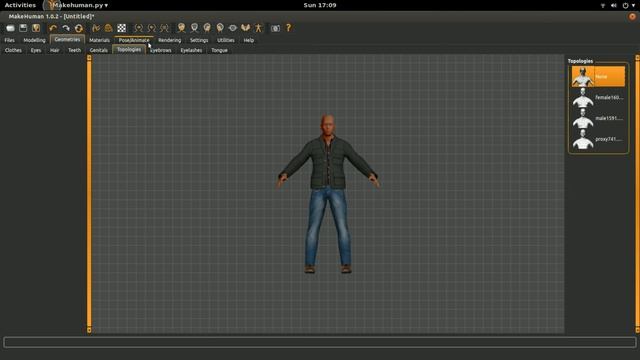
Task: Select the proxy741 topology
Action: [598, 139]
